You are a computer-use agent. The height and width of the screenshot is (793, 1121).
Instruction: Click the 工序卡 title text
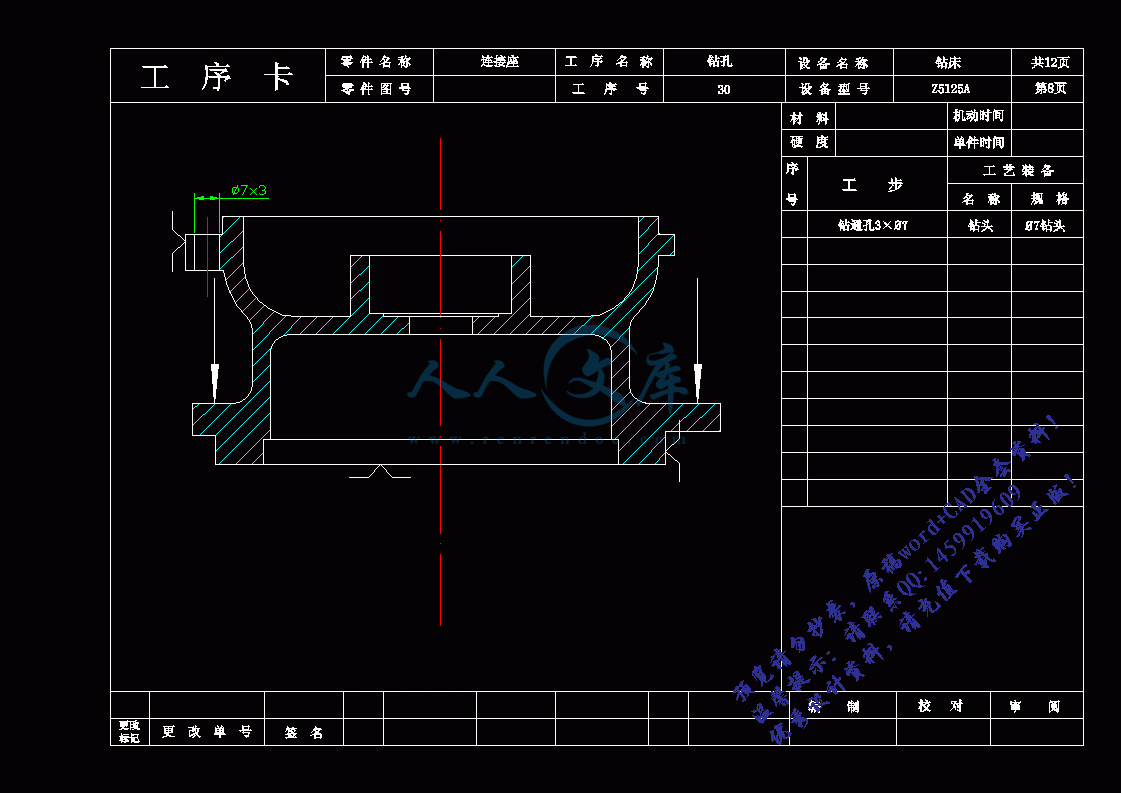(x=217, y=77)
